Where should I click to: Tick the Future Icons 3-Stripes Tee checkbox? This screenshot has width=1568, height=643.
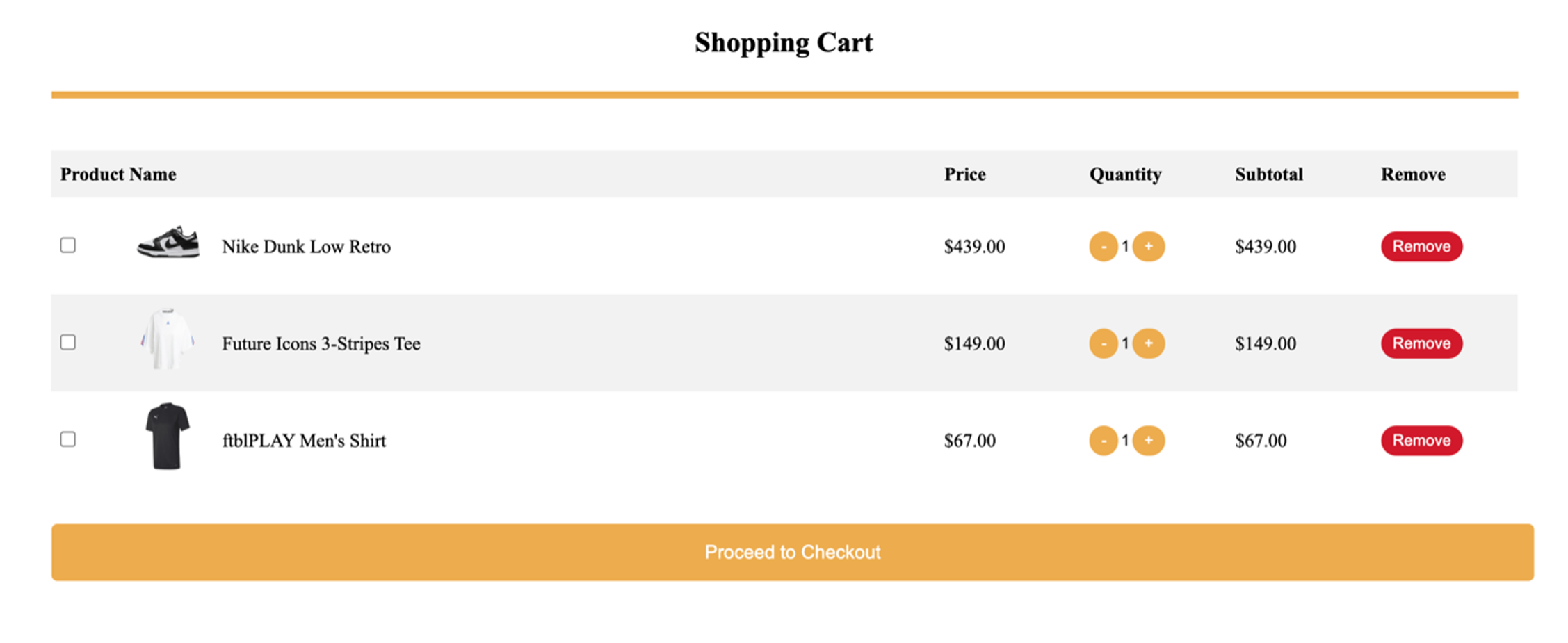(x=68, y=342)
